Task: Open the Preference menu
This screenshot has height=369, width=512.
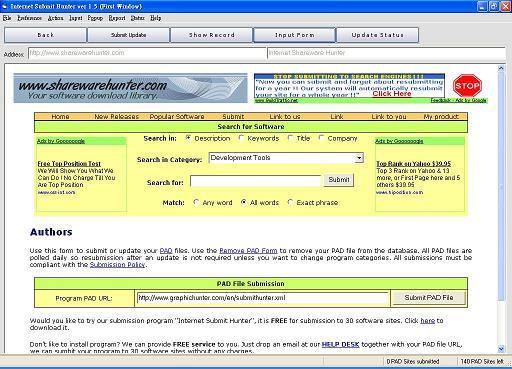Action: tap(29, 18)
